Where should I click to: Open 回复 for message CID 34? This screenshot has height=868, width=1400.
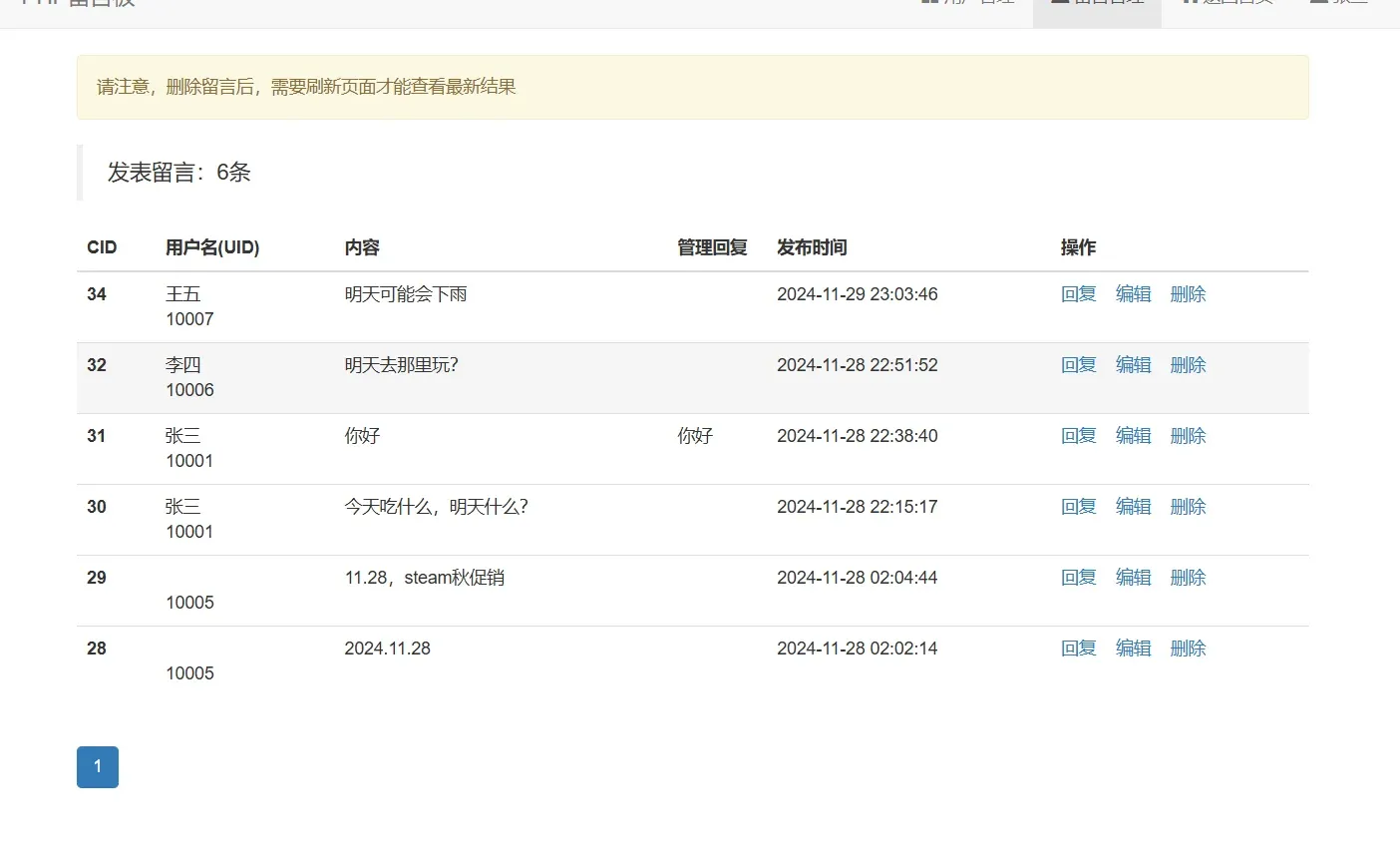(x=1078, y=294)
